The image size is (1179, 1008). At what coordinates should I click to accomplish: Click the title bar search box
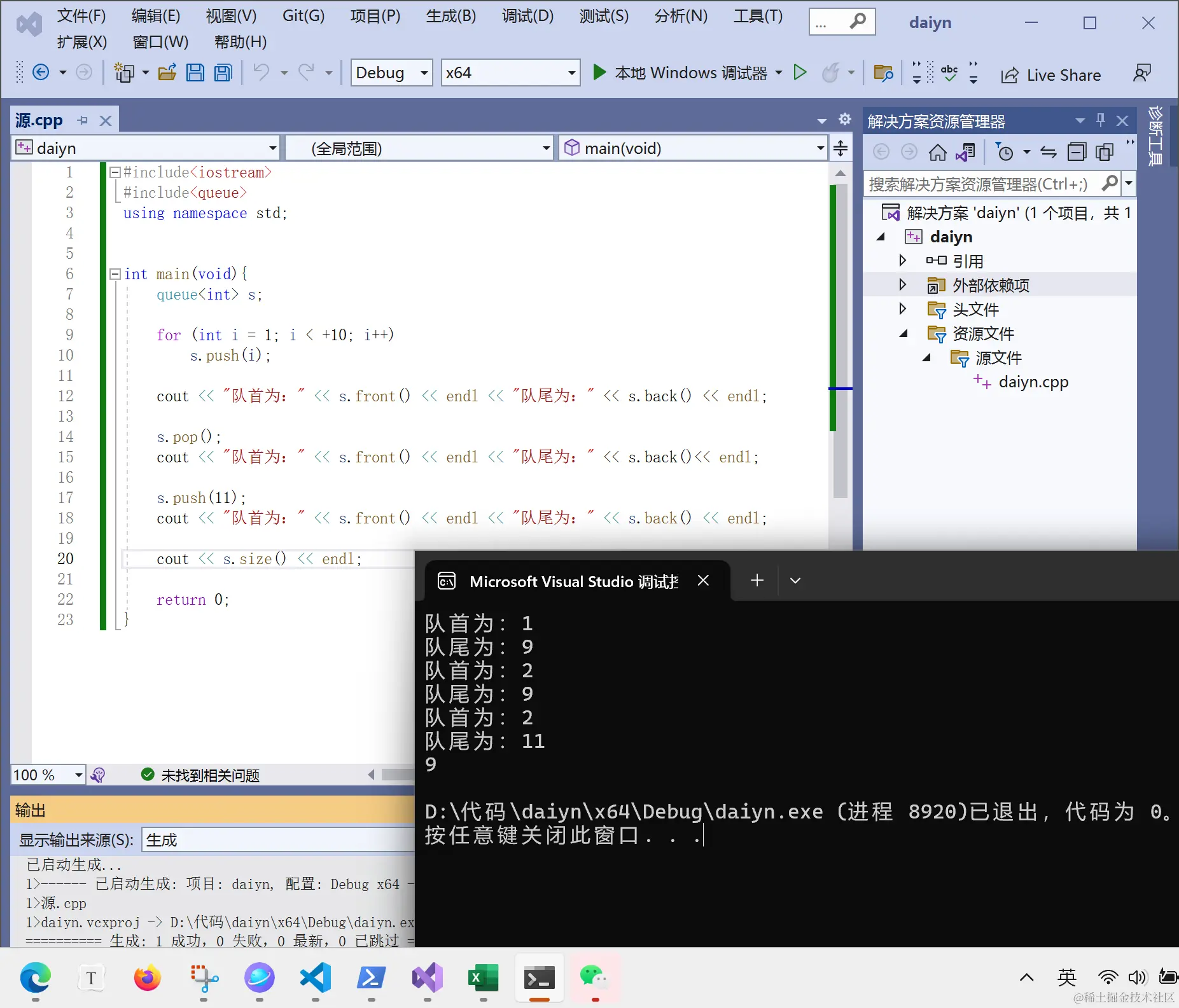coord(842,22)
